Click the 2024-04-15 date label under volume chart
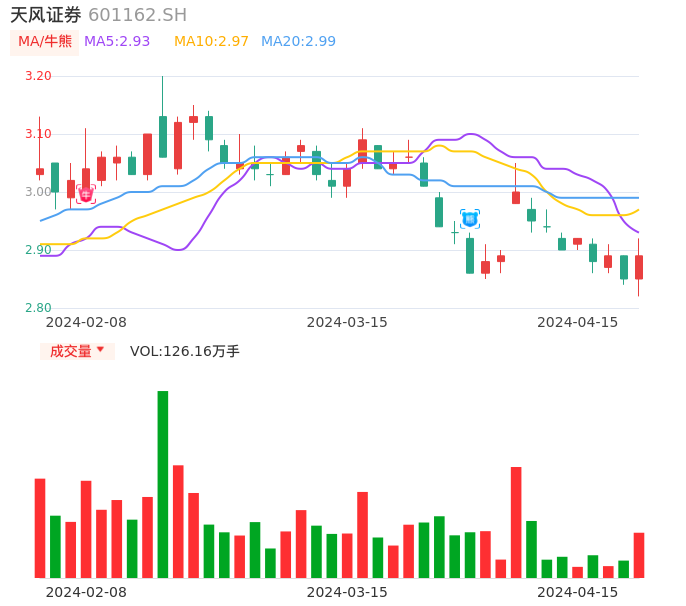 coord(578,592)
